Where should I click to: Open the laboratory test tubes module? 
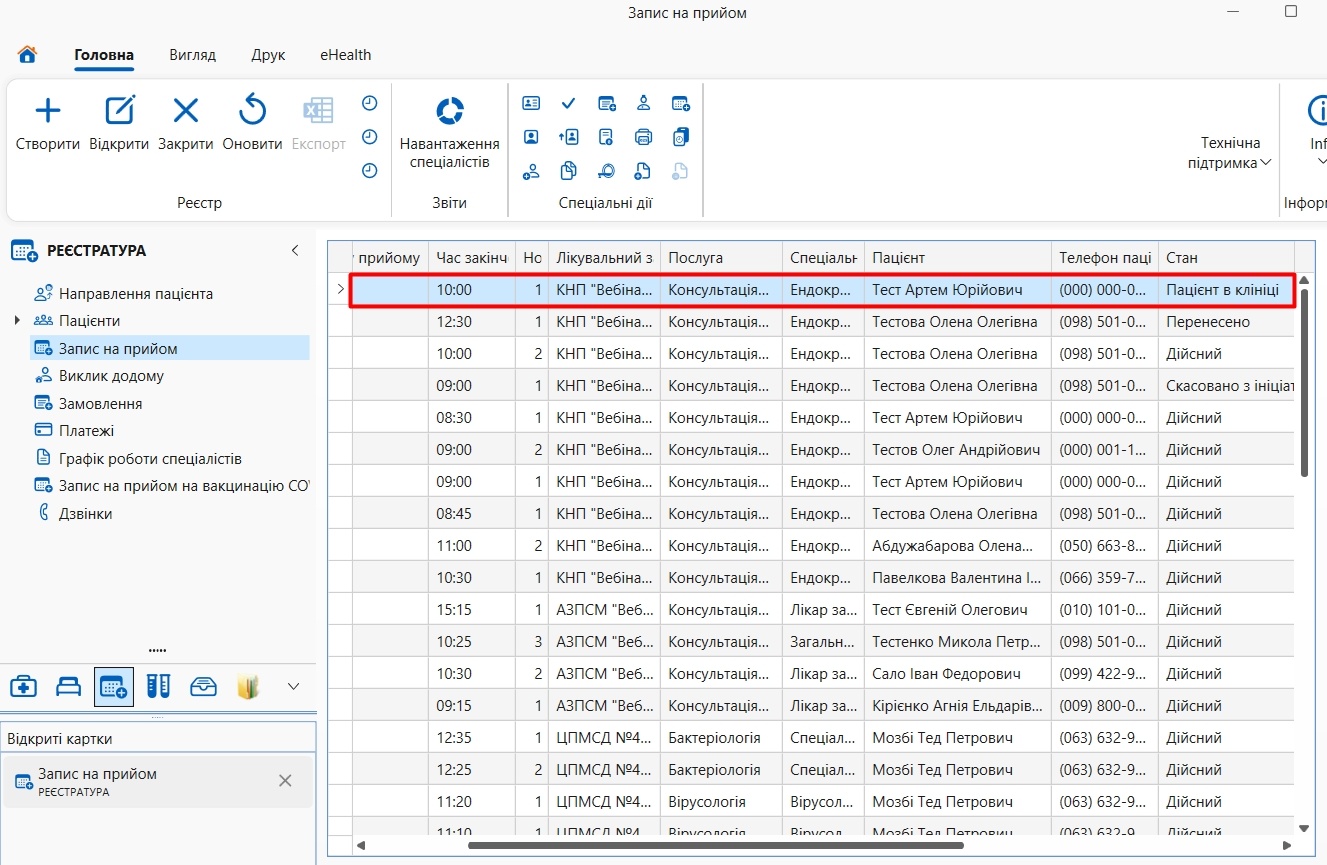[158, 687]
